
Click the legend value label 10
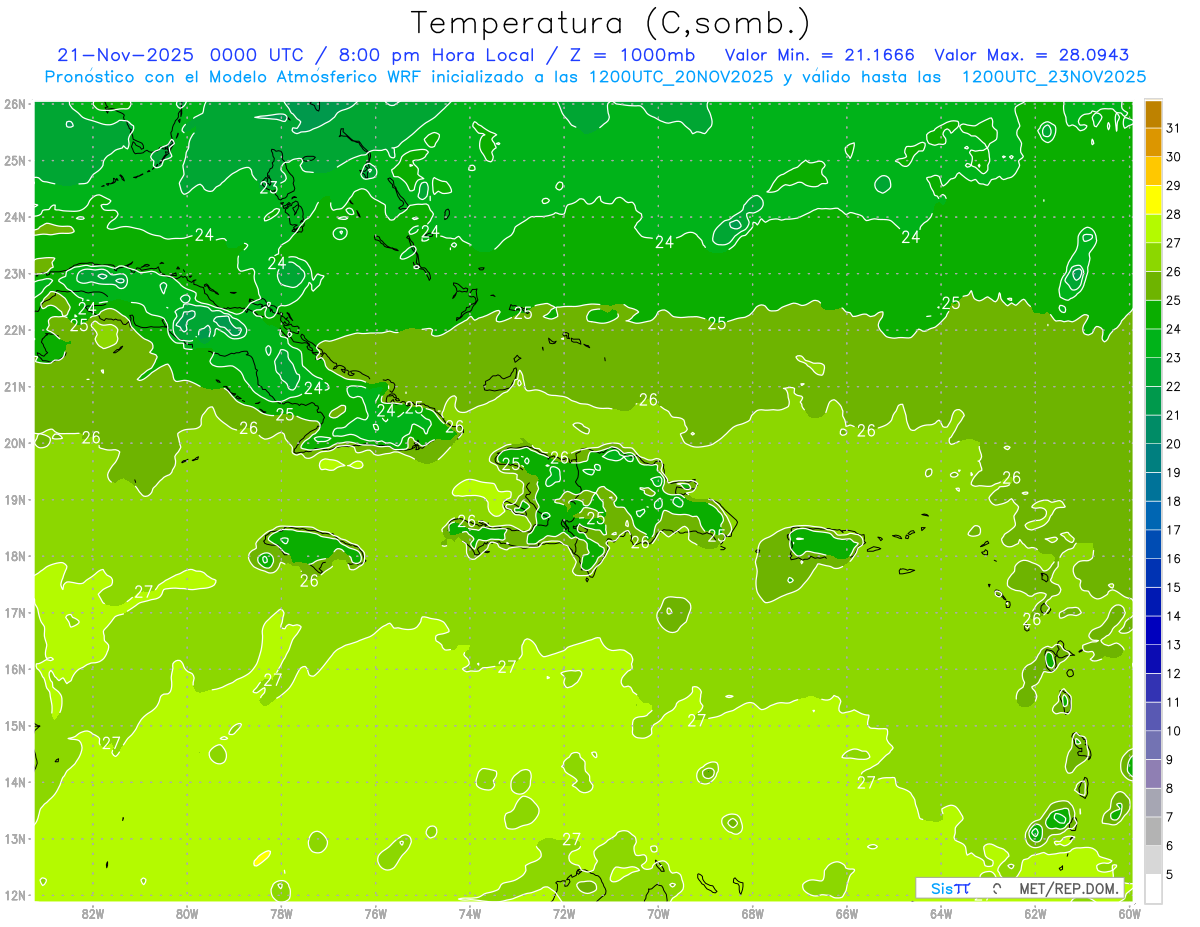[x=1173, y=731]
